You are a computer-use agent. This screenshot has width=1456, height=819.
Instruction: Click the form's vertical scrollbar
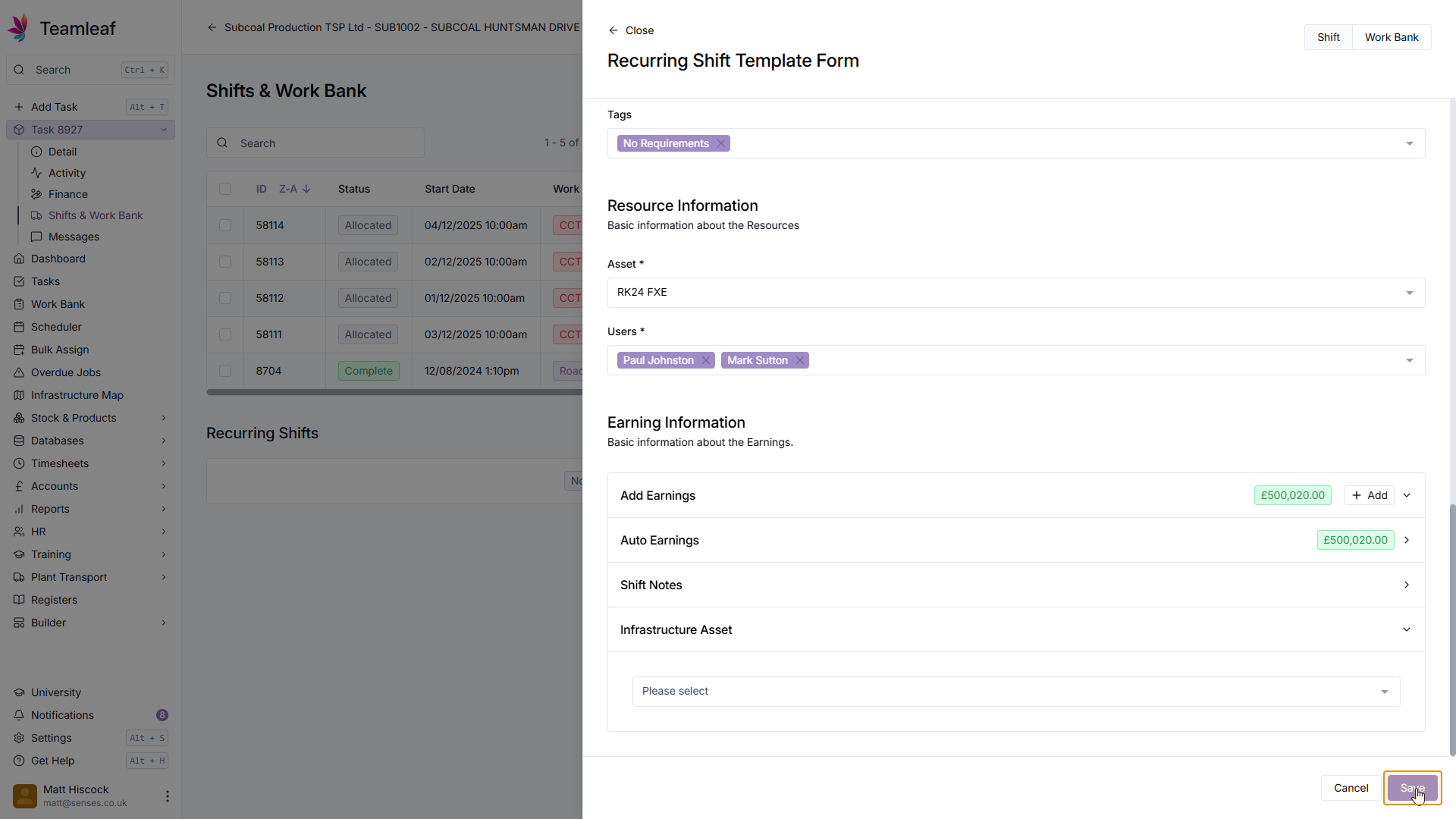pyautogui.click(x=1452, y=629)
